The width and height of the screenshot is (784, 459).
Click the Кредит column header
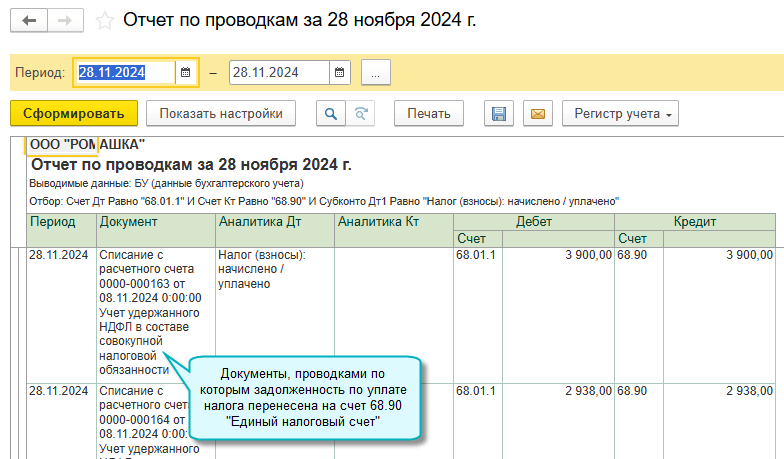tap(695, 222)
